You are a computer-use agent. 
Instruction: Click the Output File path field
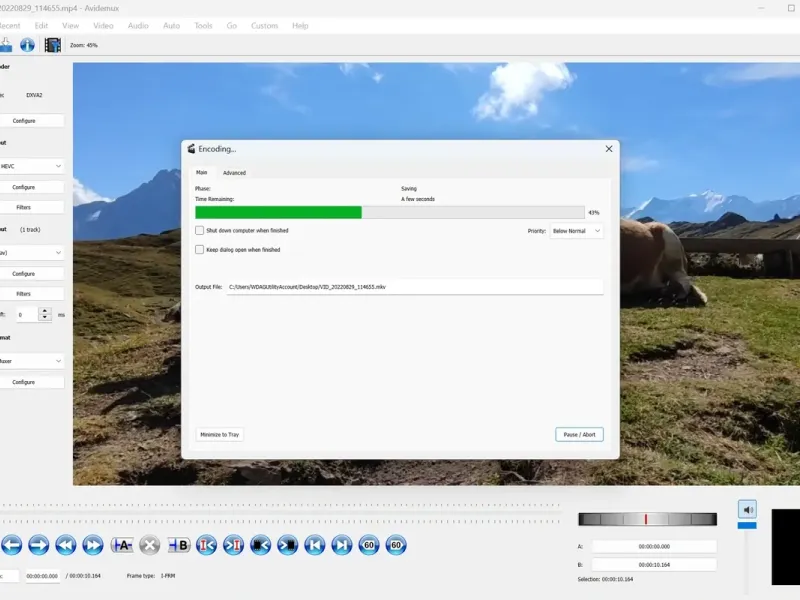point(415,287)
